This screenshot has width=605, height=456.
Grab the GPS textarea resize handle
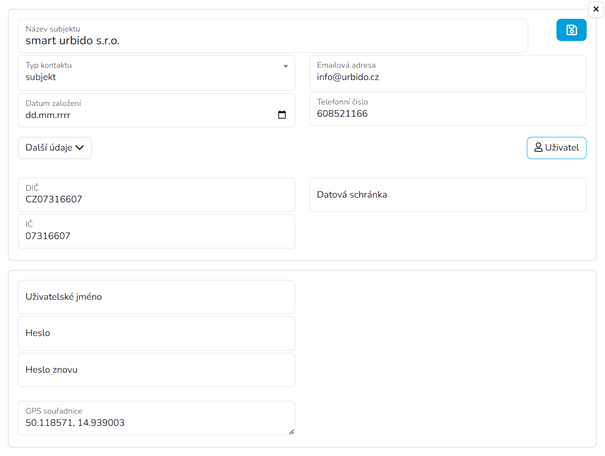(x=292, y=432)
